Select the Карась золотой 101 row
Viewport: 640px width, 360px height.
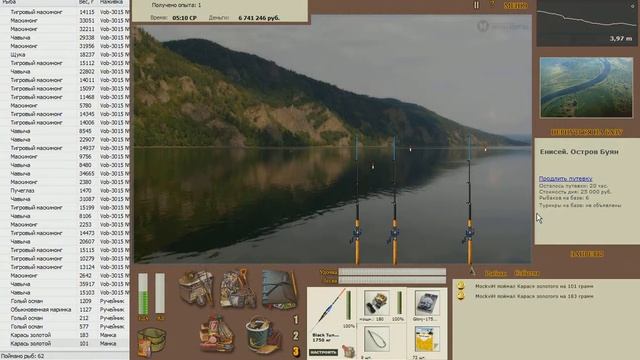64,344
